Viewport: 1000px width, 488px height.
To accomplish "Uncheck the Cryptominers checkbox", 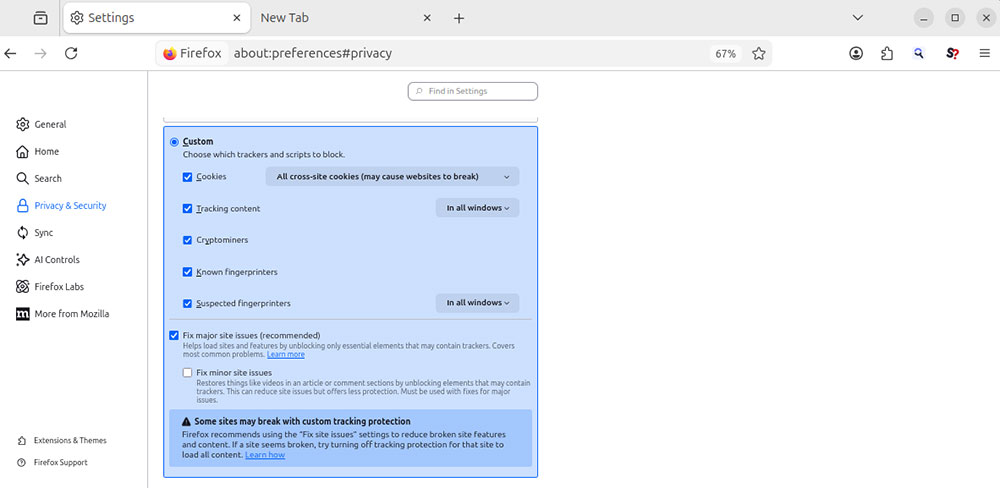I will pyautogui.click(x=188, y=240).
